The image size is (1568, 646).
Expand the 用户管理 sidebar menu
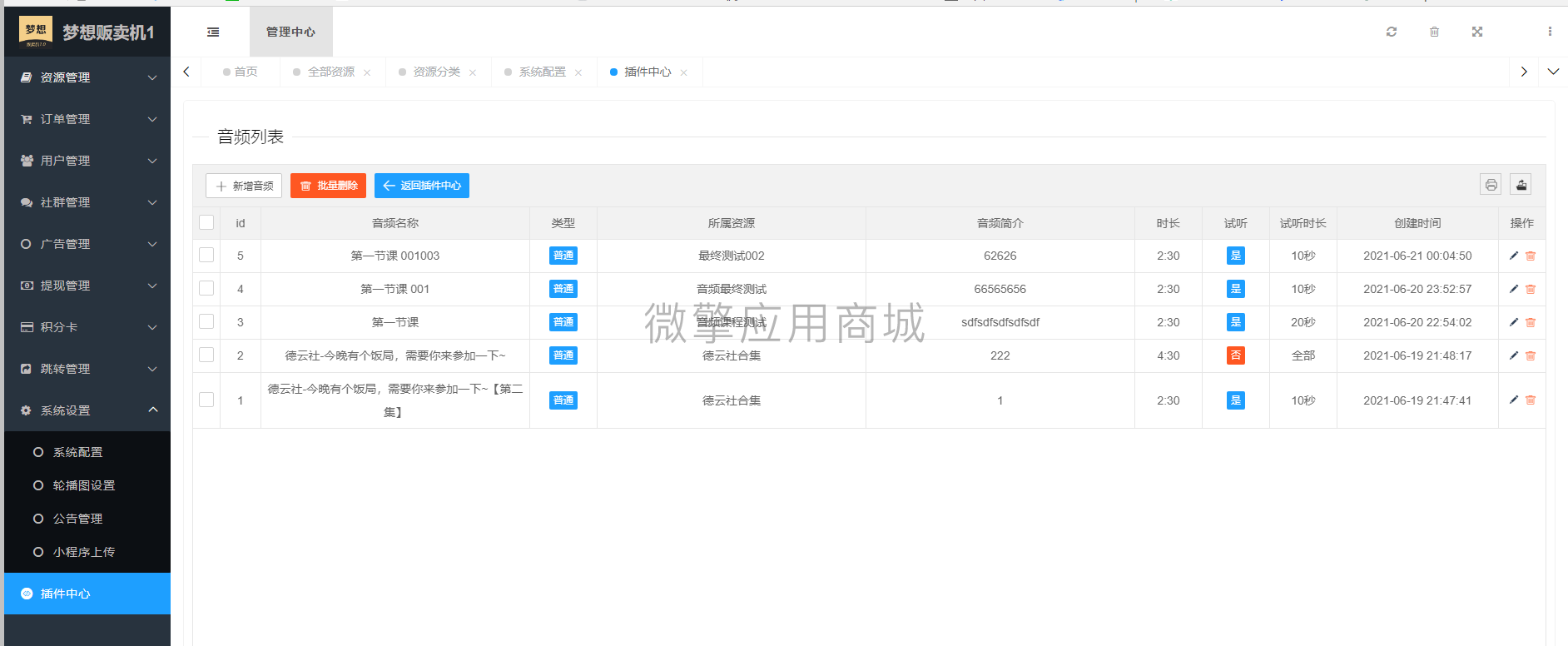click(87, 161)
